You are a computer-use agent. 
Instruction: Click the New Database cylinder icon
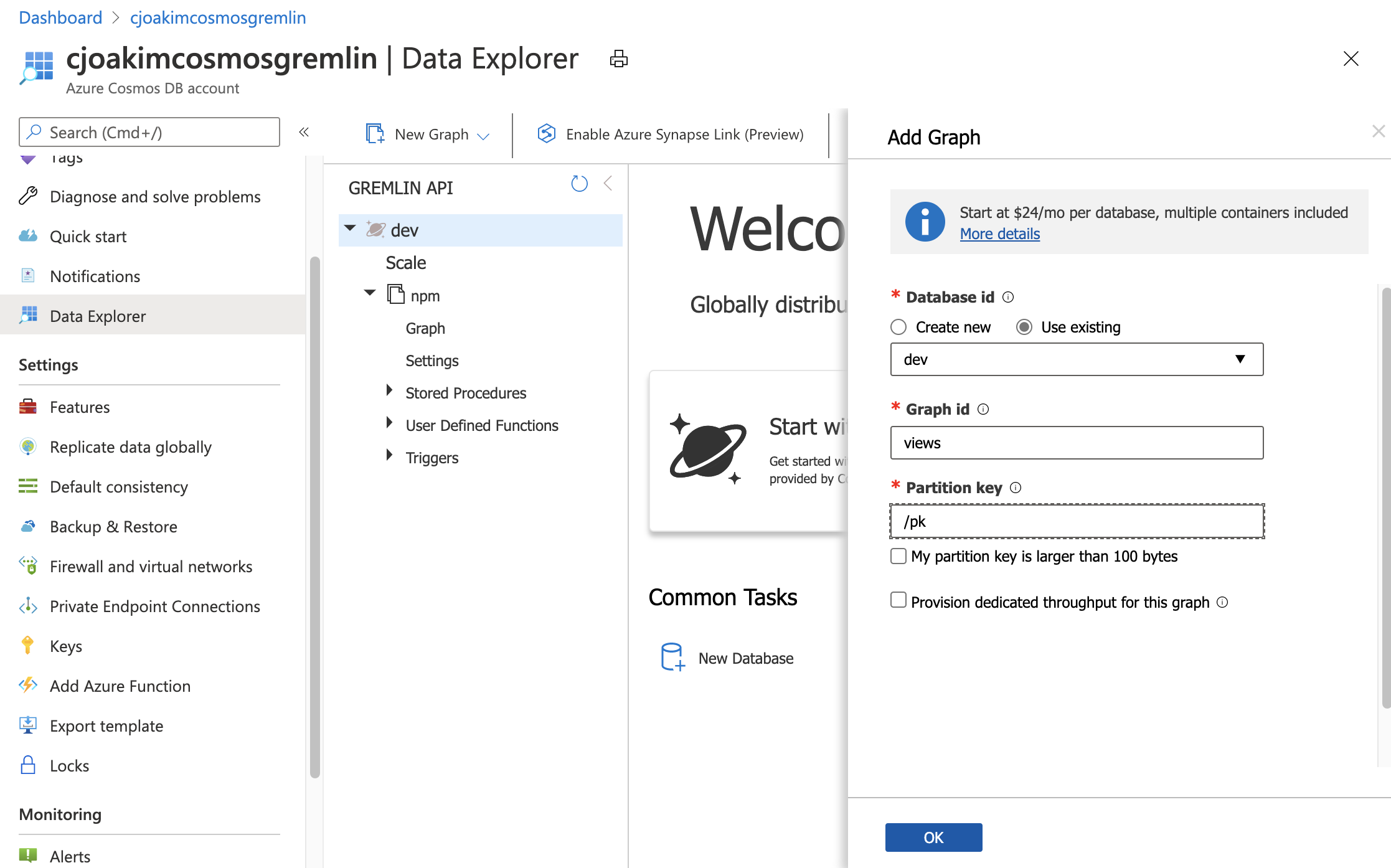coord(672,657)
